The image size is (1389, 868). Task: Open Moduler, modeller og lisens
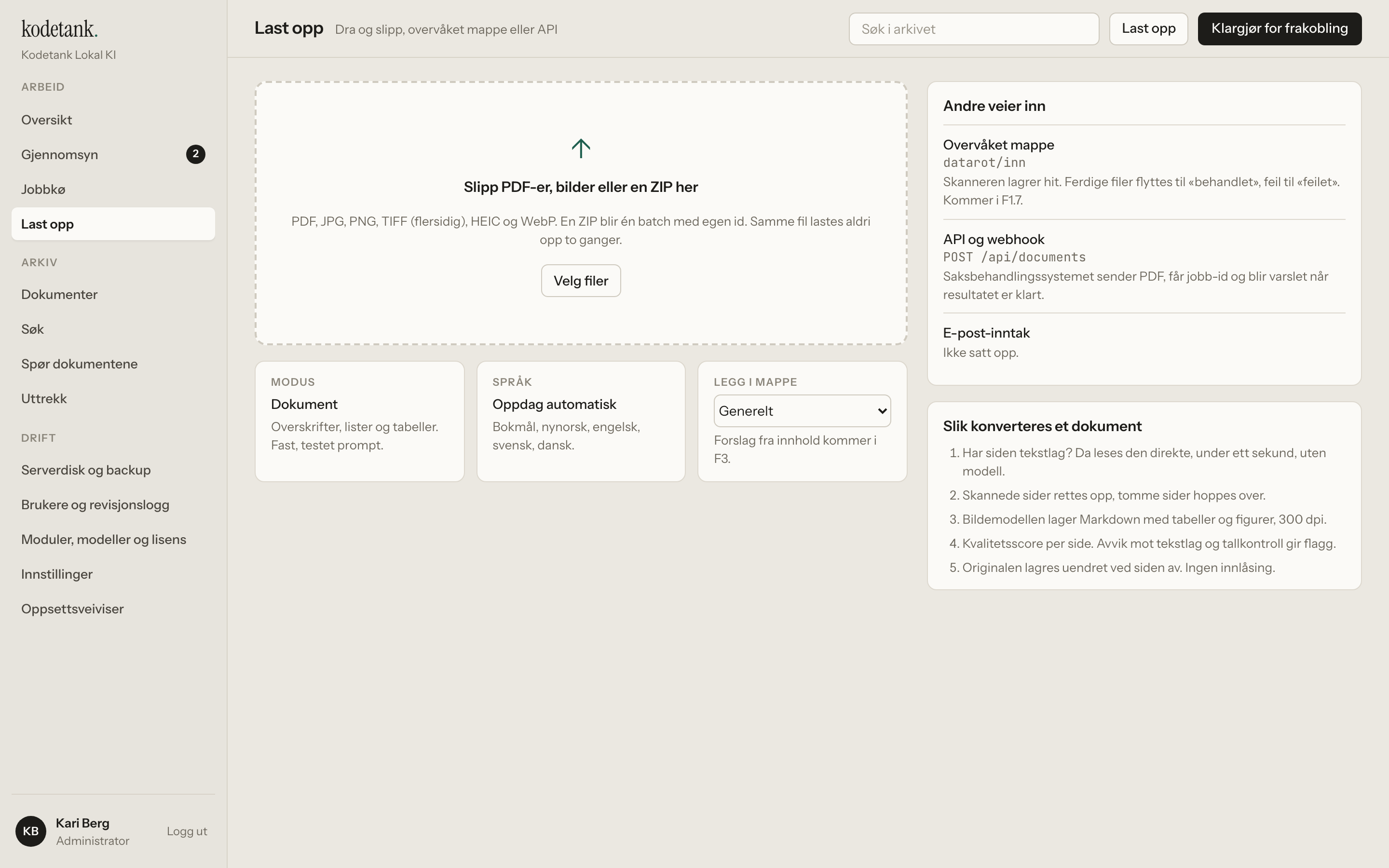(113, 539)
